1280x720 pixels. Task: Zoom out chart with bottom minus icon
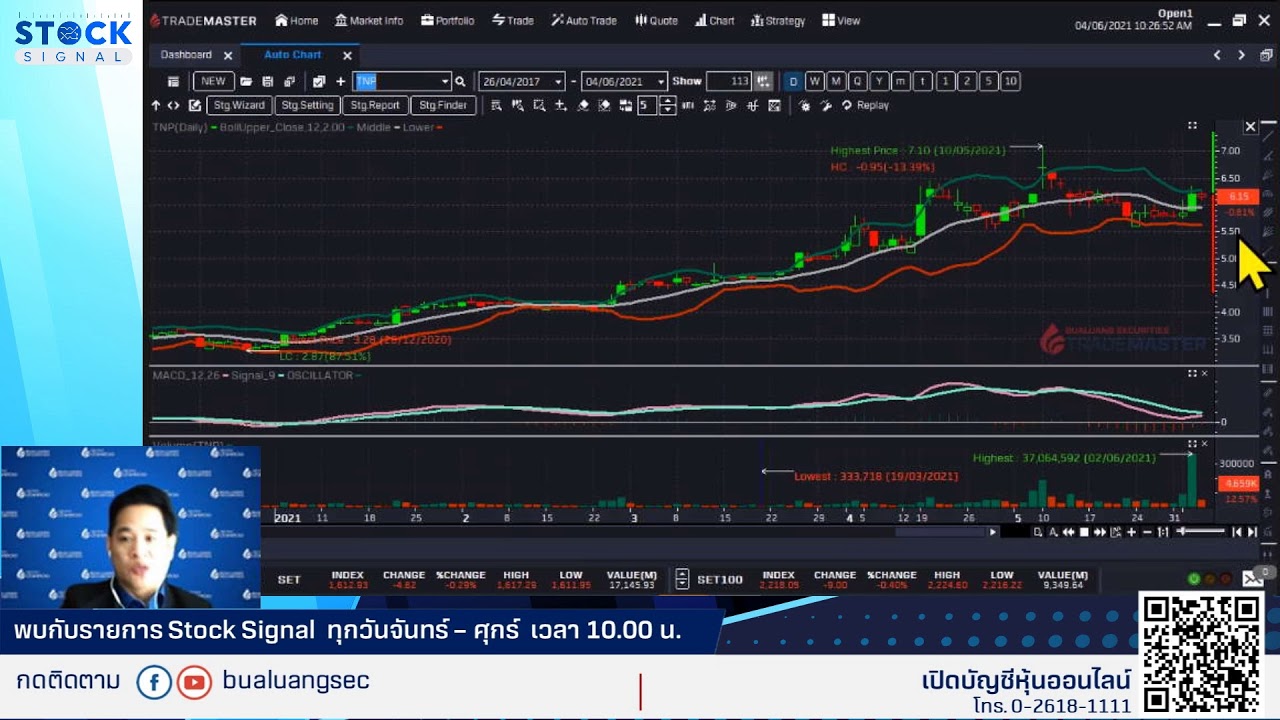[1147, 532]
